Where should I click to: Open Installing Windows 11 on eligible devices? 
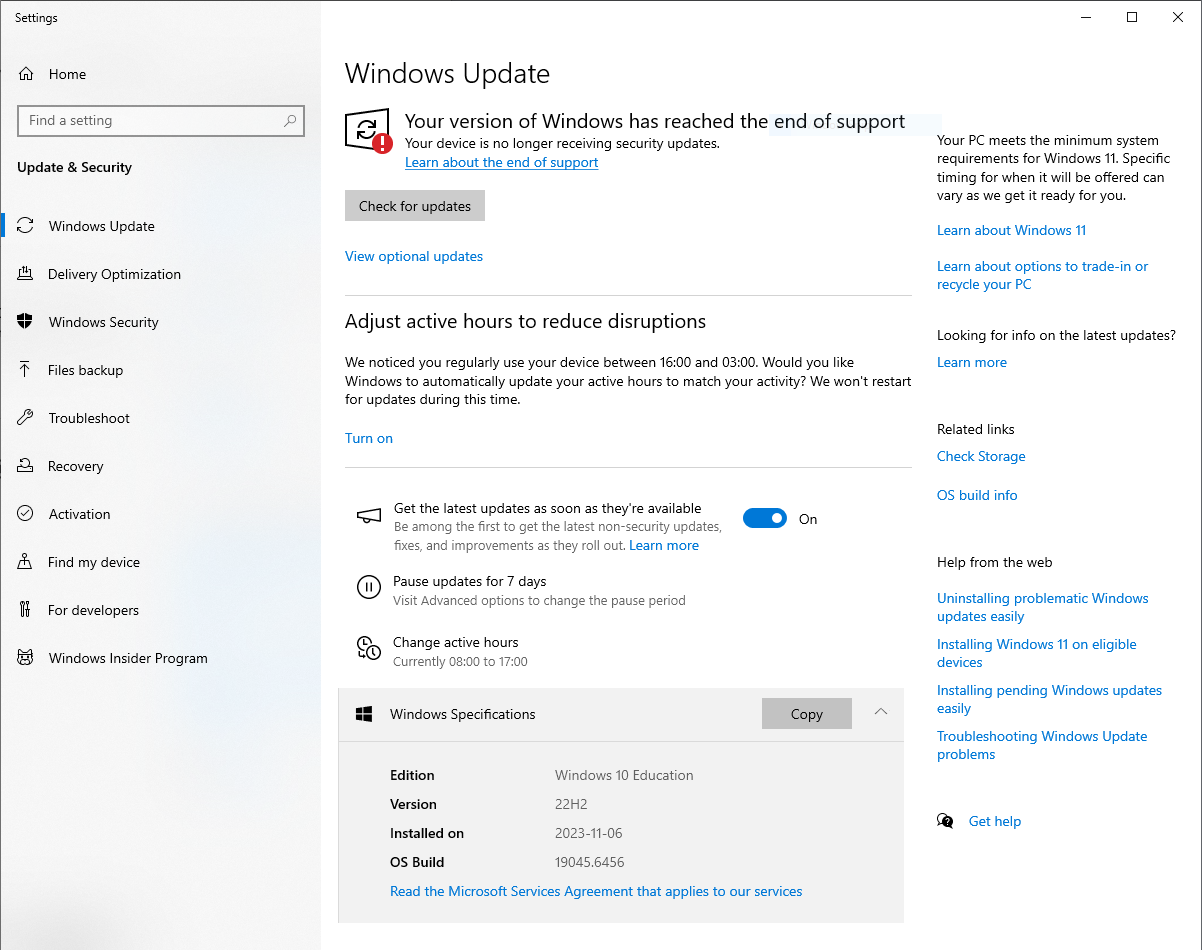(x=1036, y=653)
